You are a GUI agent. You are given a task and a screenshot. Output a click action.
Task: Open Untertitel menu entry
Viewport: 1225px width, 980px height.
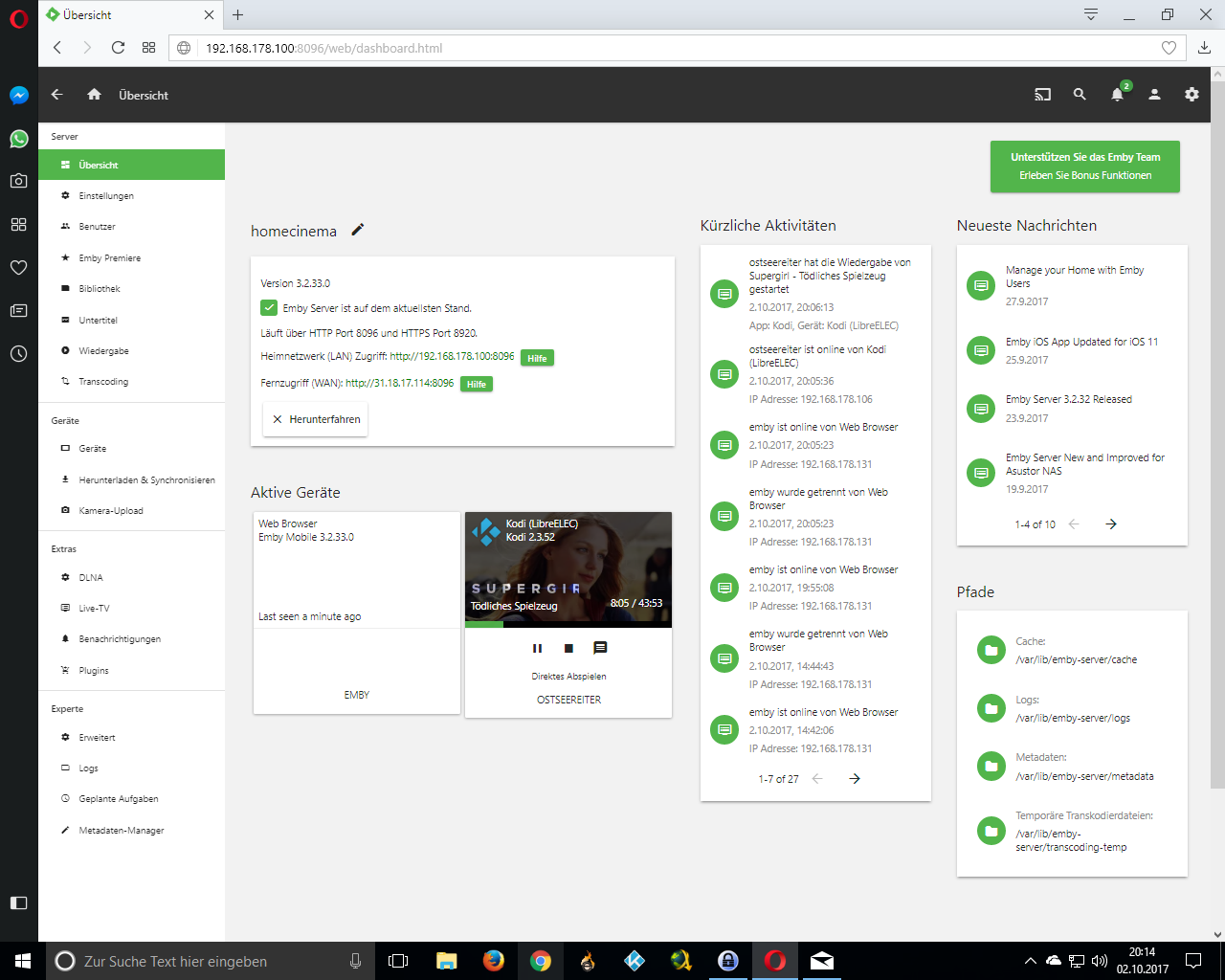pyautogui.click(x=131, y=321)
